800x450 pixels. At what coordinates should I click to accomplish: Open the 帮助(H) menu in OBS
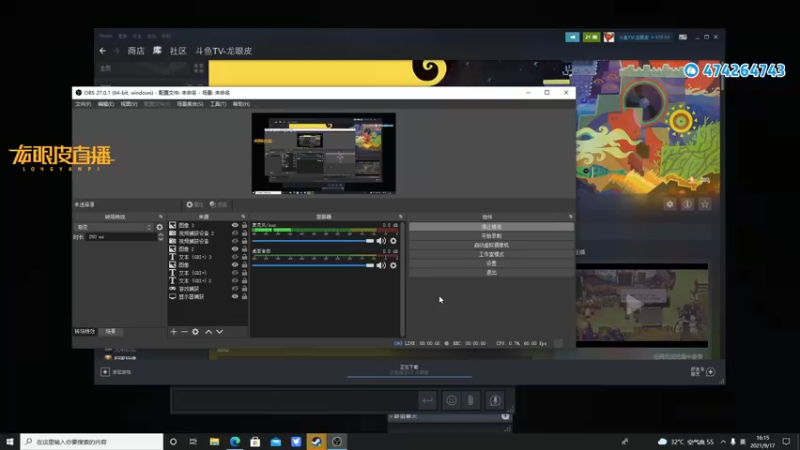(x=241, y=104)
